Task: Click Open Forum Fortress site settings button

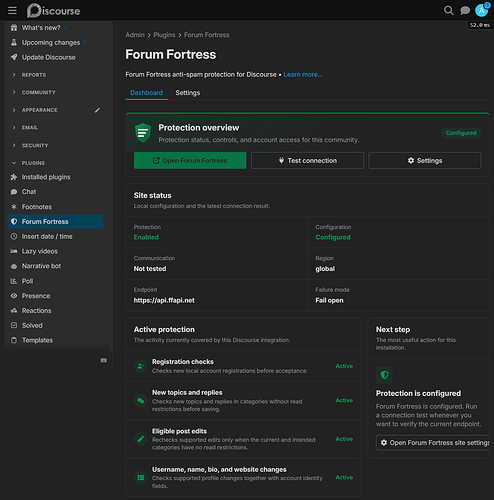Action: click(x=433, y=443)
